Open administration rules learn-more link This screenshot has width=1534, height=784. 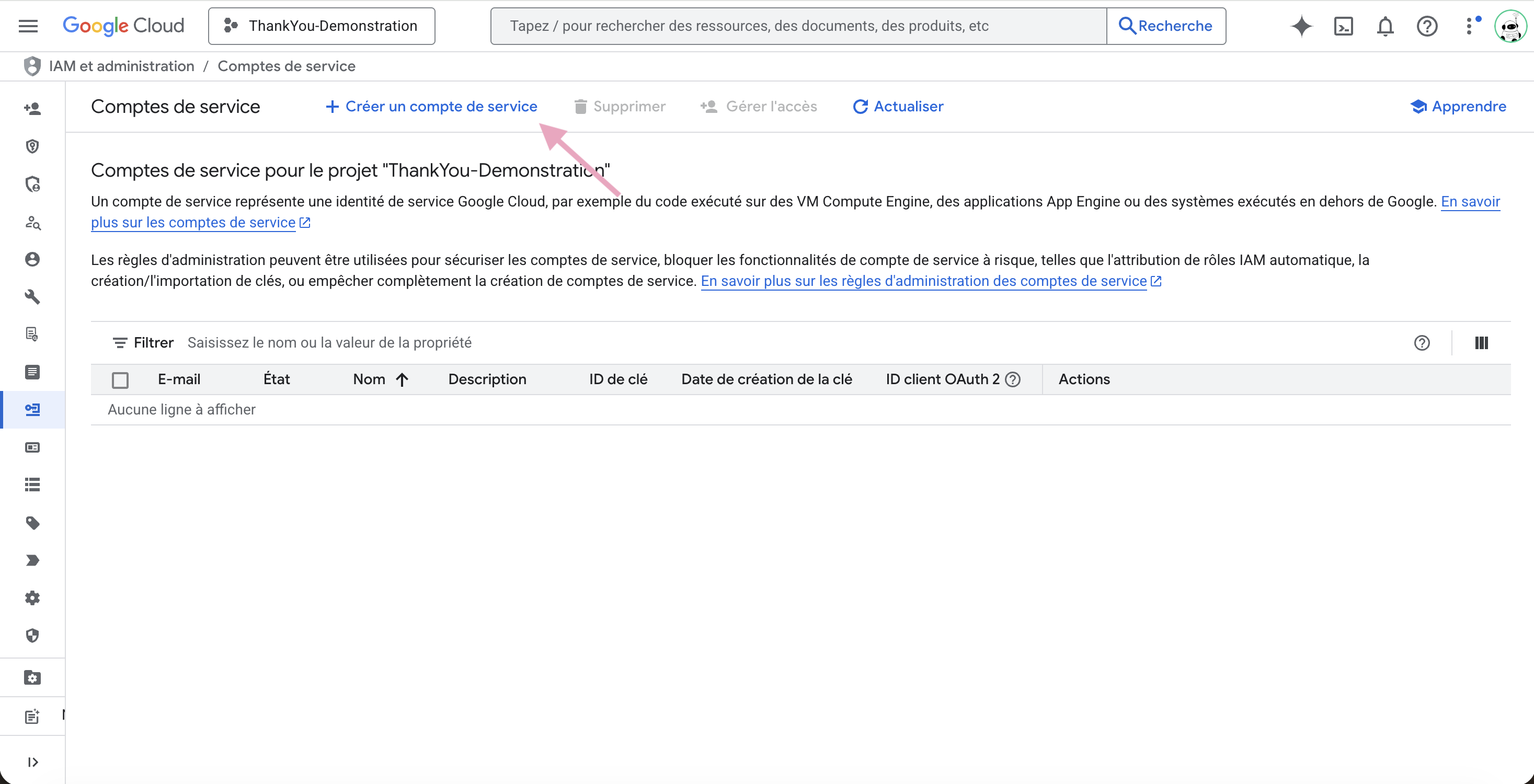(923, 281)
